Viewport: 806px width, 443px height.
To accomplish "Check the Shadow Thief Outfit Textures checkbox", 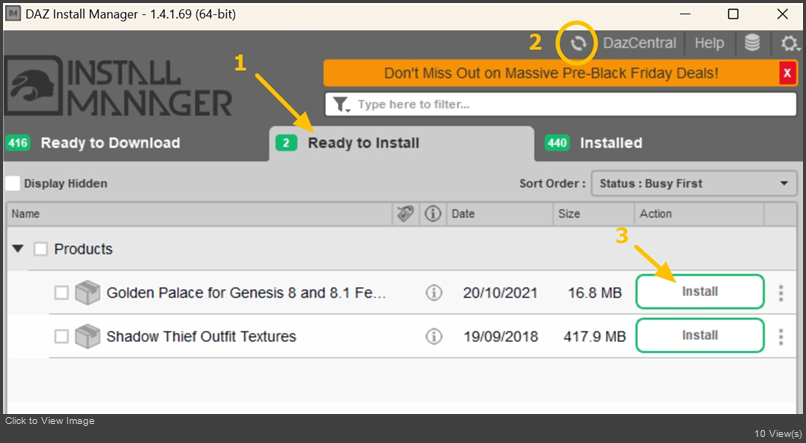I will point(61,337).
